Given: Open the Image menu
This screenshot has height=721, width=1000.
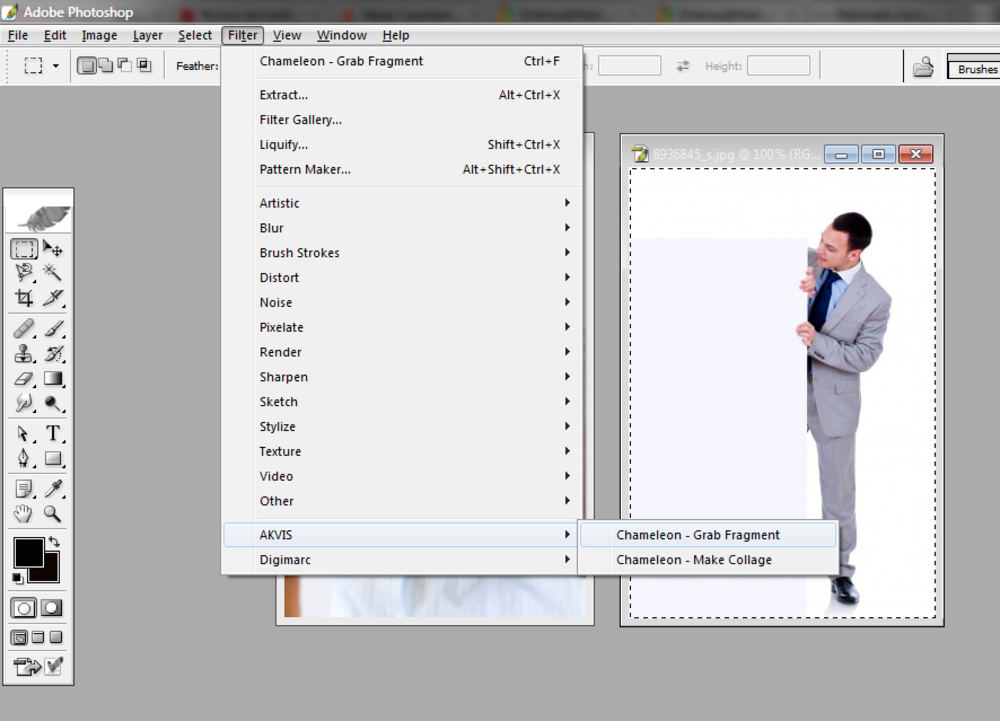Looking at the screenshot, I should click(x=99, y=35).
